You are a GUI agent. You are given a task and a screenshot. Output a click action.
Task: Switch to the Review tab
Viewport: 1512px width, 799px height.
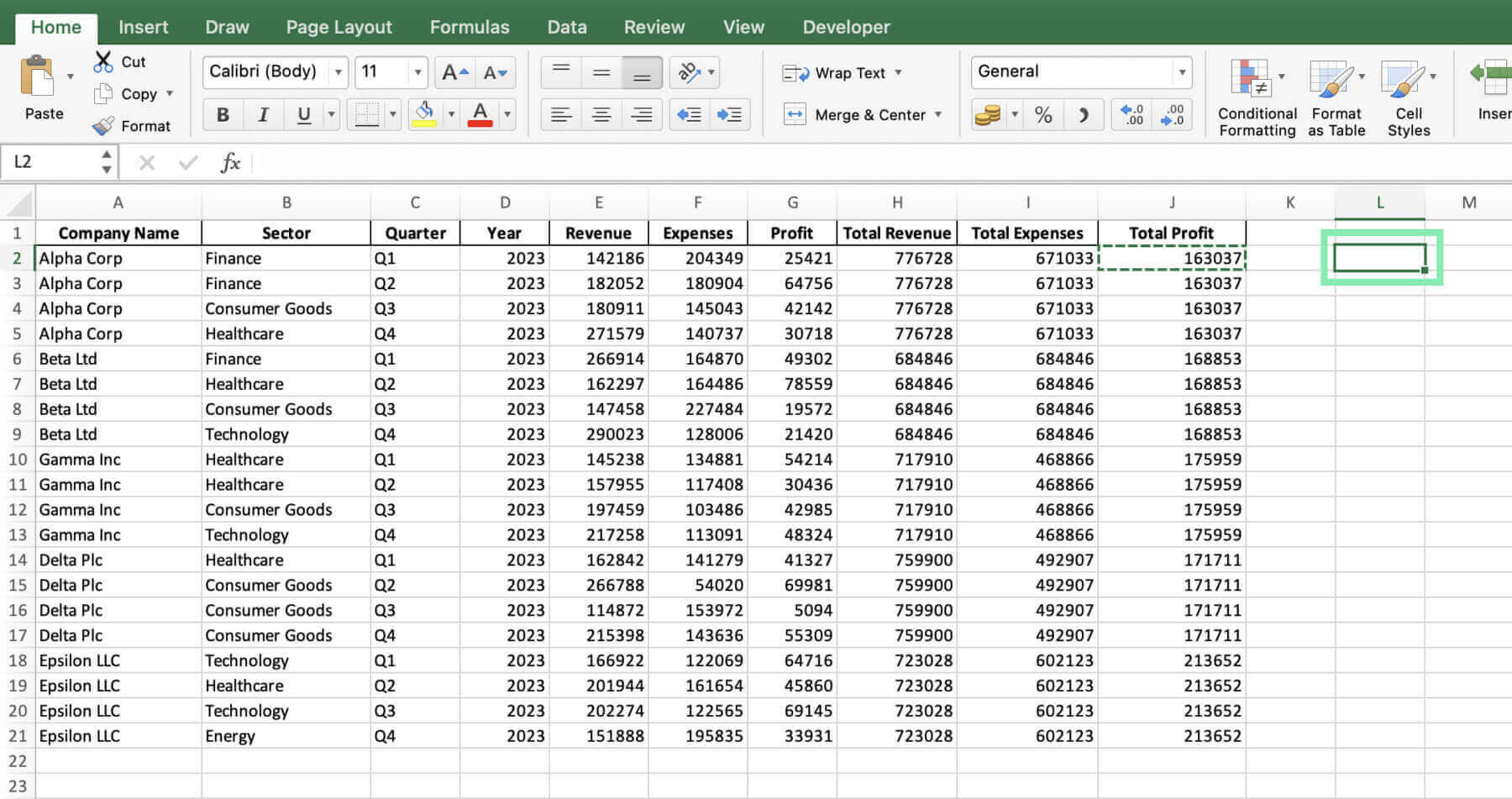(654, 27)
